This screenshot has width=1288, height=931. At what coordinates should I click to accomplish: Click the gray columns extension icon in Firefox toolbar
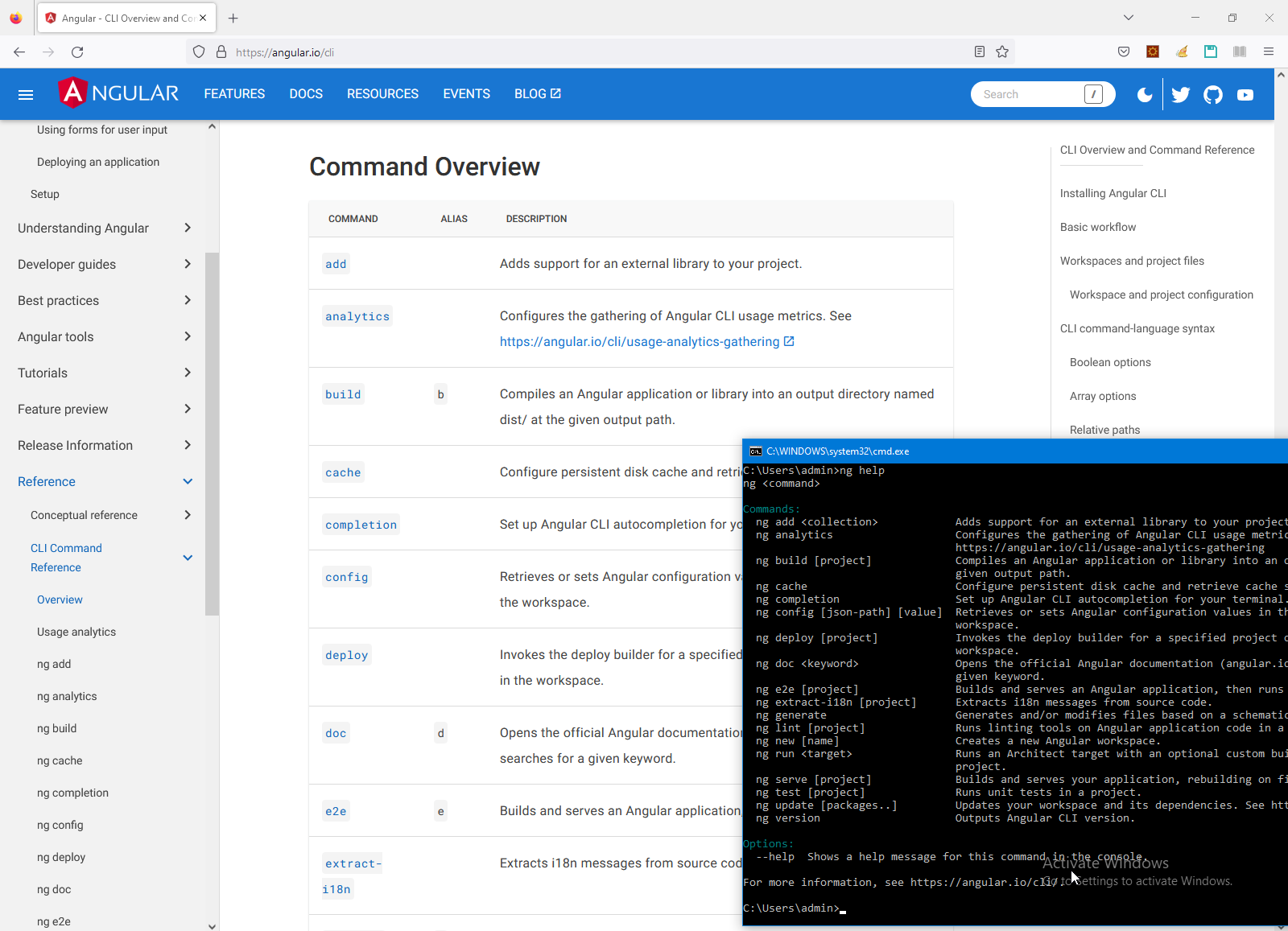1240,52
